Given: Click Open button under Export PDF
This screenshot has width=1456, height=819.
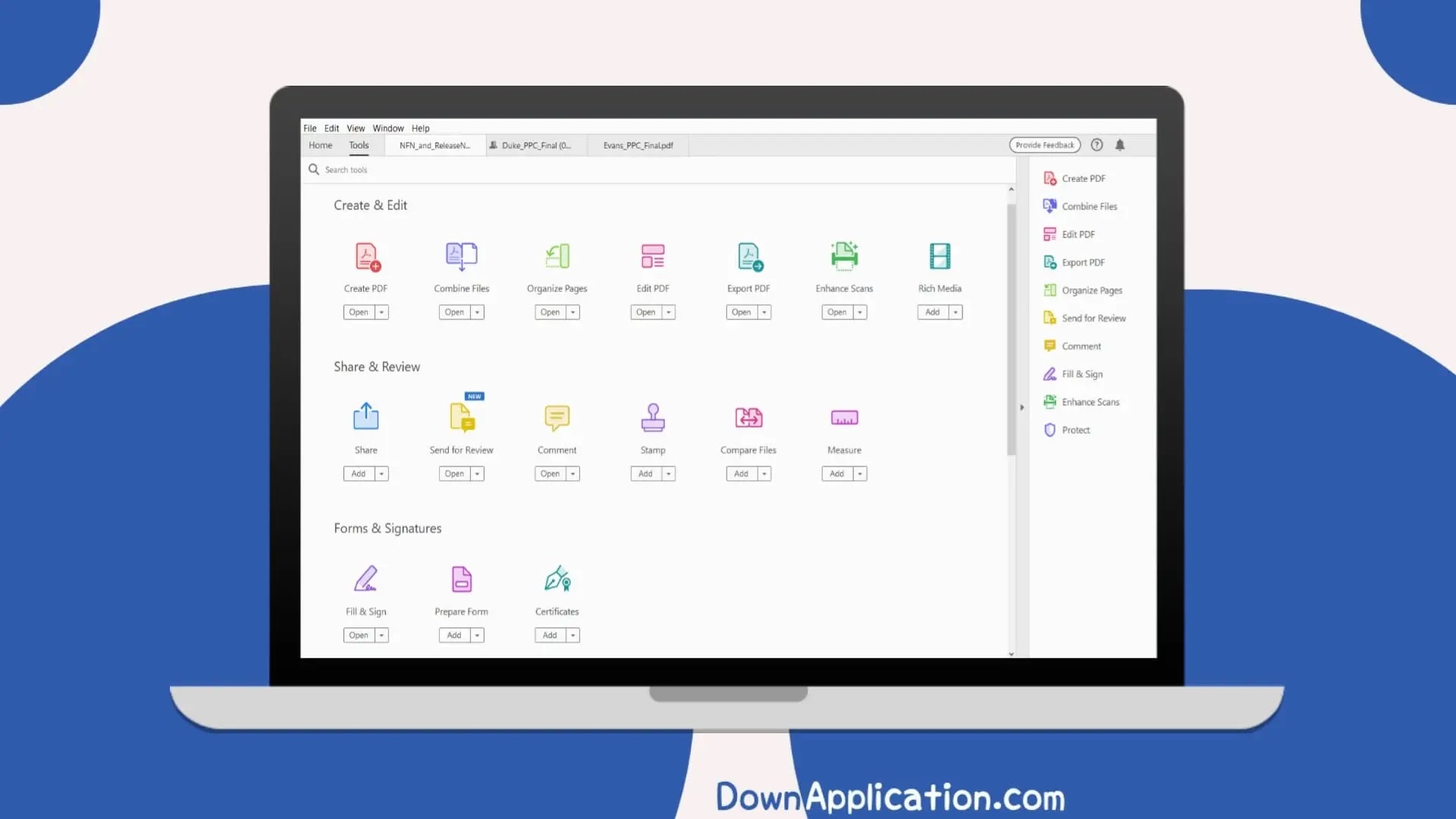Looking at the screenshot, I should pos(741,312).
